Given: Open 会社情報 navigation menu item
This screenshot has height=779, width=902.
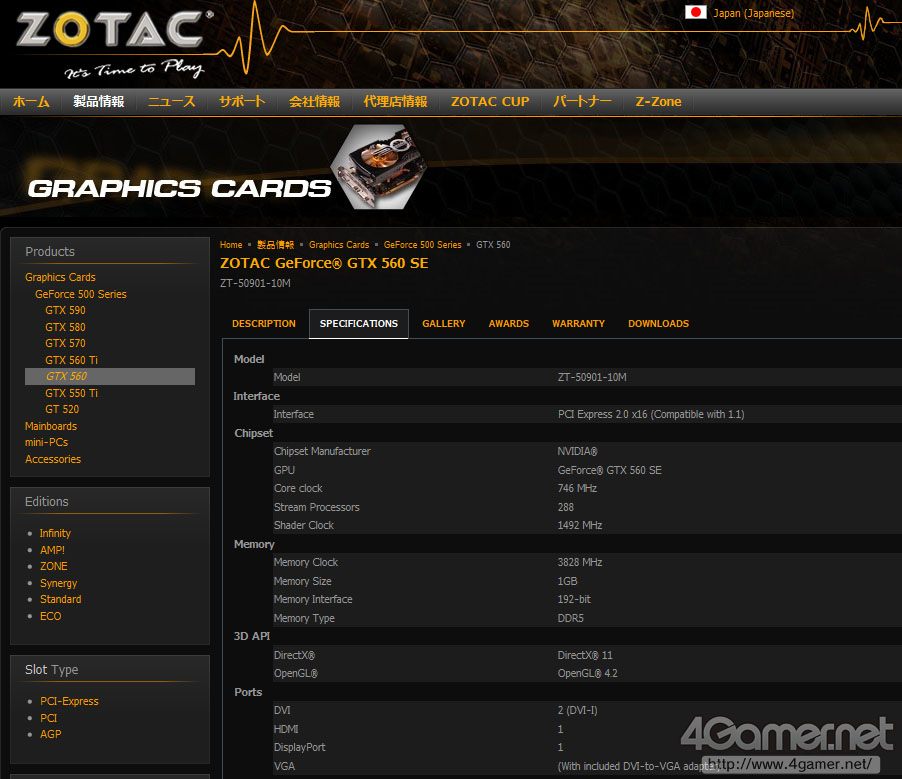Looking at the screenshot, I should [x=314, y=102].
